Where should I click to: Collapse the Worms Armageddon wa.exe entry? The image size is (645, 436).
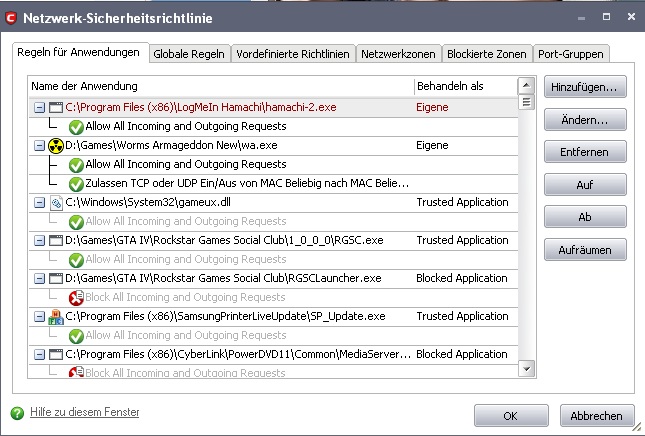(39, 146)
